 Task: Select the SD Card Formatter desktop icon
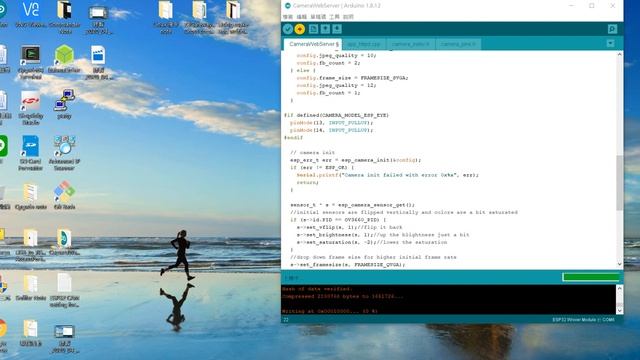tap(31, 153)
